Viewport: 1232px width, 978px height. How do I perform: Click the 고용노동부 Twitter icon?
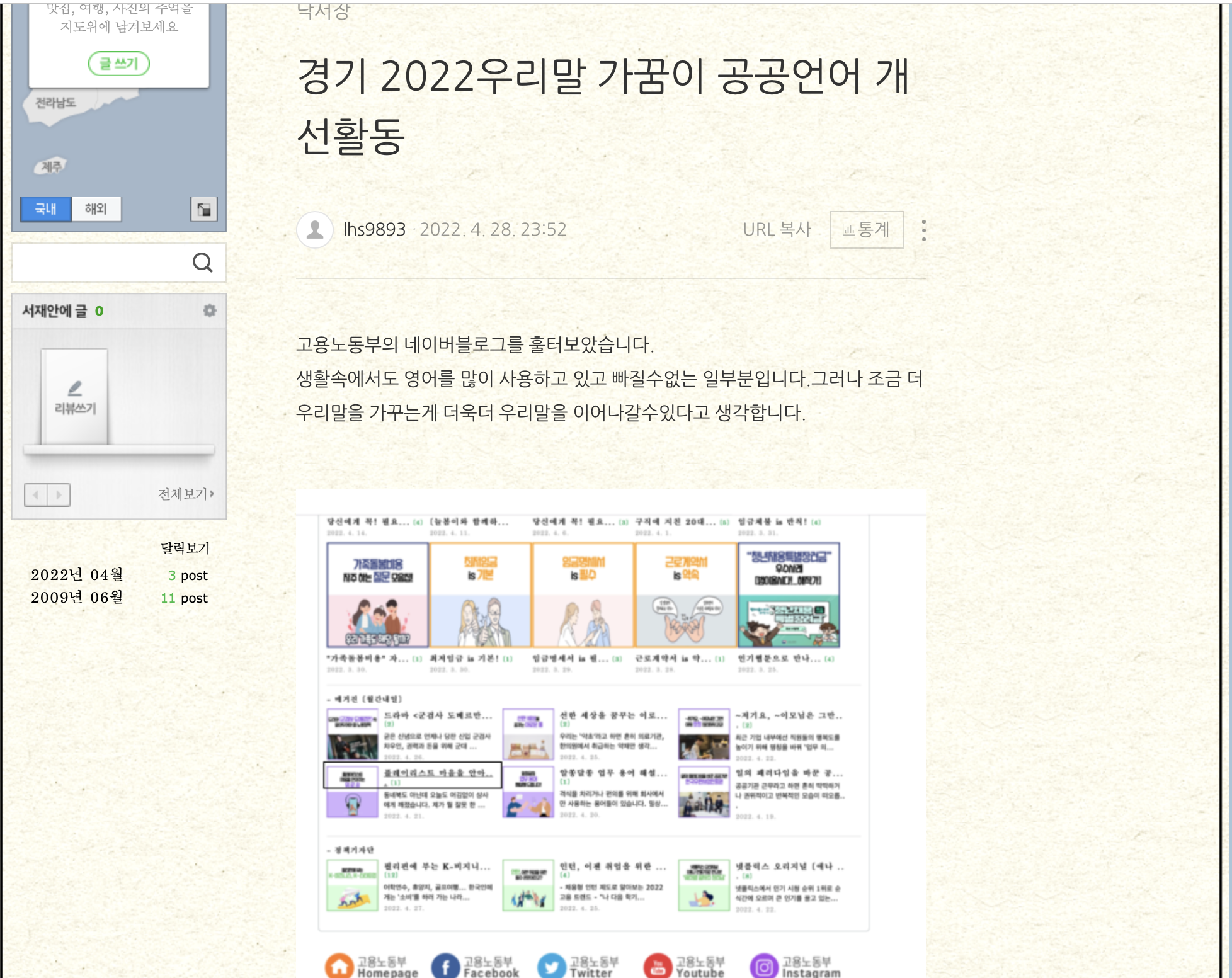click(x=552, y=966)
